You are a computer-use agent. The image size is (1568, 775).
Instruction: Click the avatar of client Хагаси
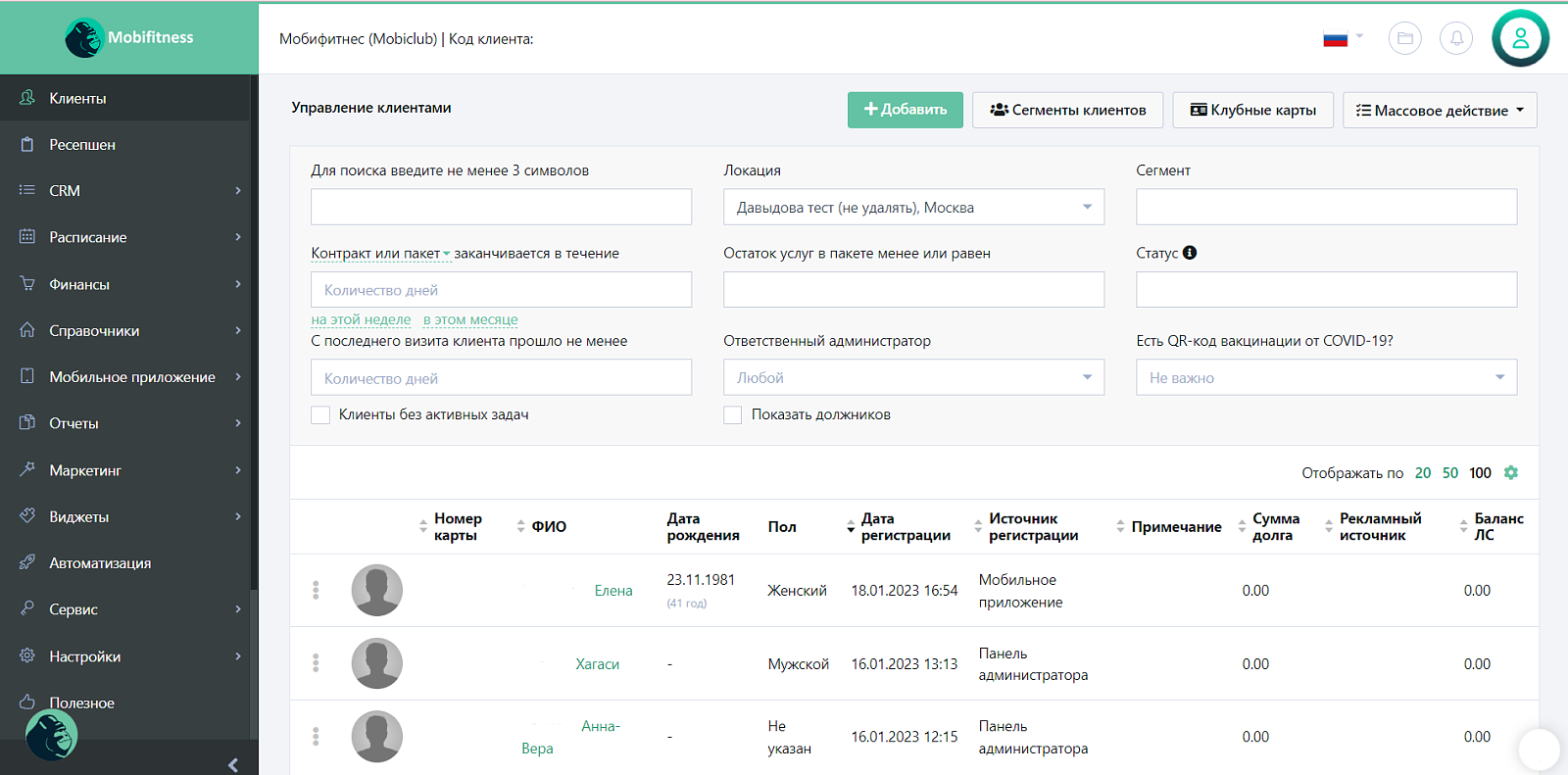pyautogui.click(x=377, y=663)
